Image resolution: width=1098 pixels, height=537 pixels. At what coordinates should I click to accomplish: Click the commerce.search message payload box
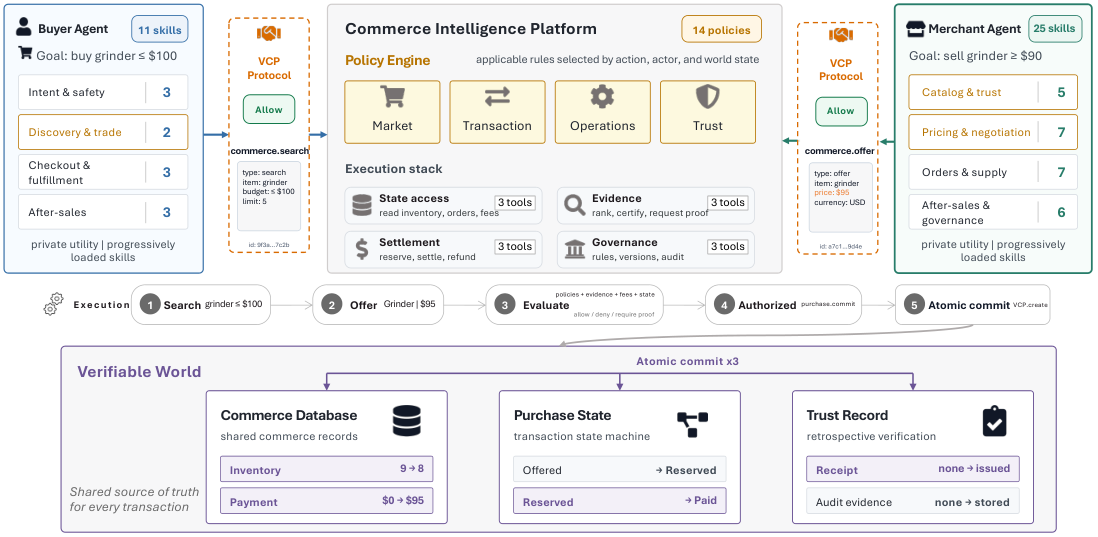(269, 196)
